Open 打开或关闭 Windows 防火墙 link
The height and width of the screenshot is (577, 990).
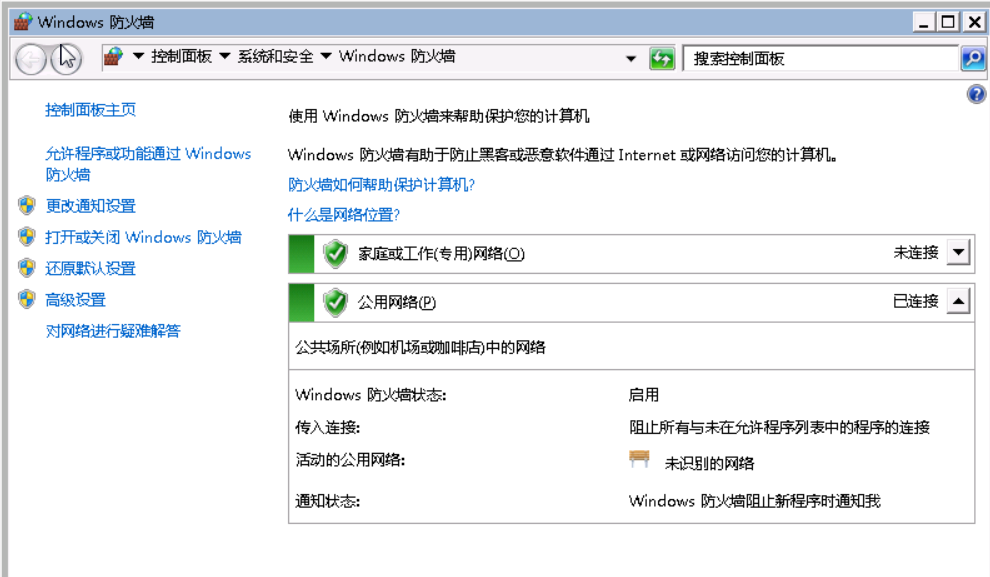point(143,237)
